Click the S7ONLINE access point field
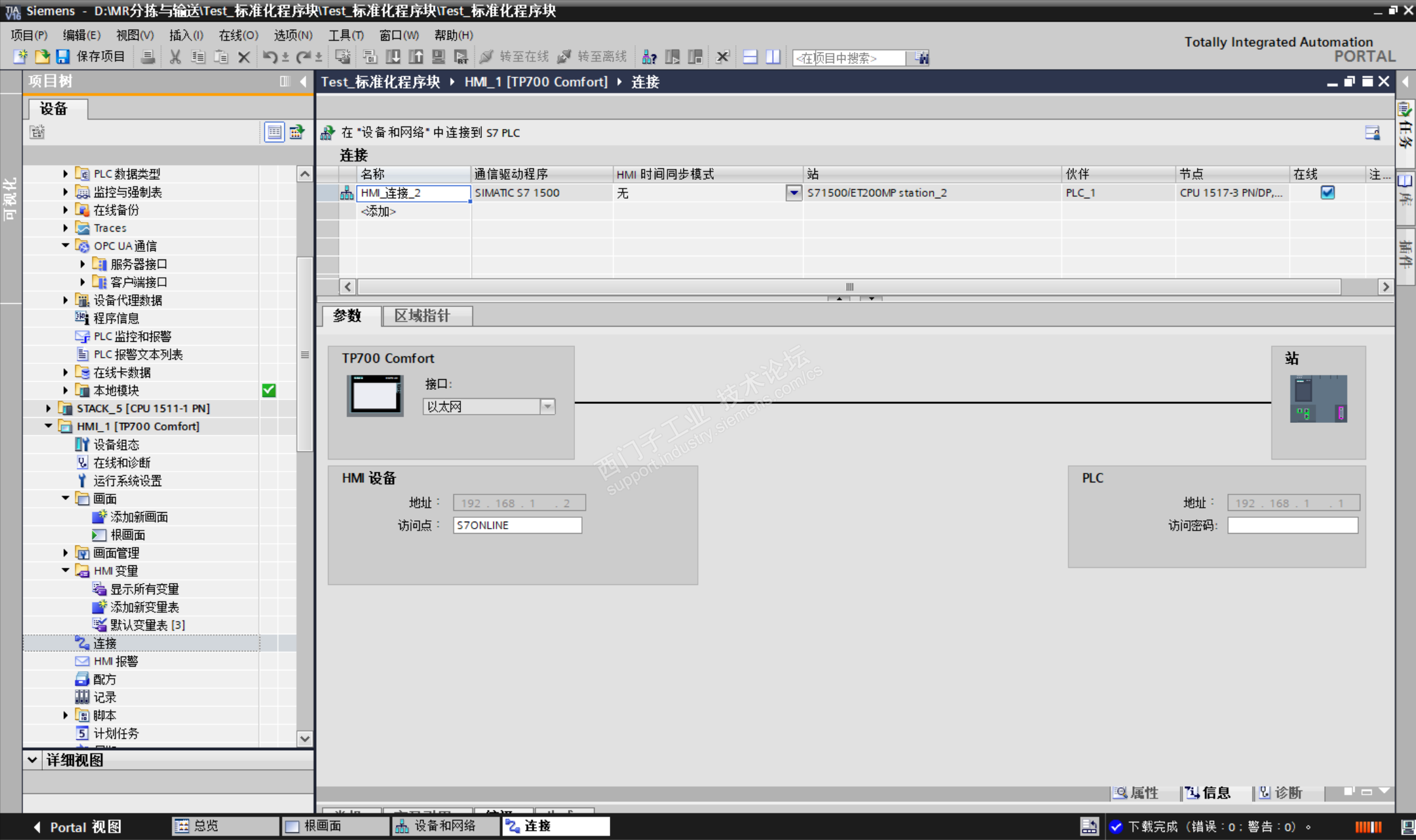 pos(517,525)
